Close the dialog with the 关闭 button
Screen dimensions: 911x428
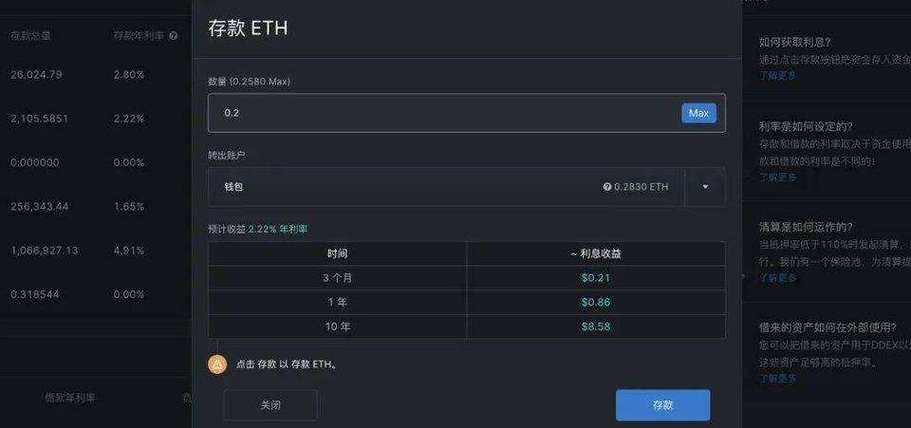(x=270, y=405)
